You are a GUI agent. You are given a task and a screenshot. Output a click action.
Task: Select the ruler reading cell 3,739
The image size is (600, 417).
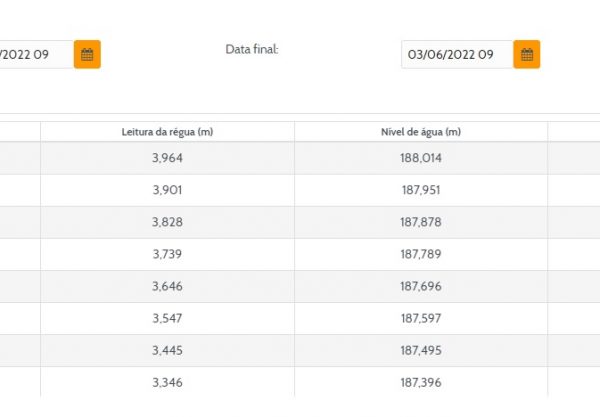click(x=167, y=254)
